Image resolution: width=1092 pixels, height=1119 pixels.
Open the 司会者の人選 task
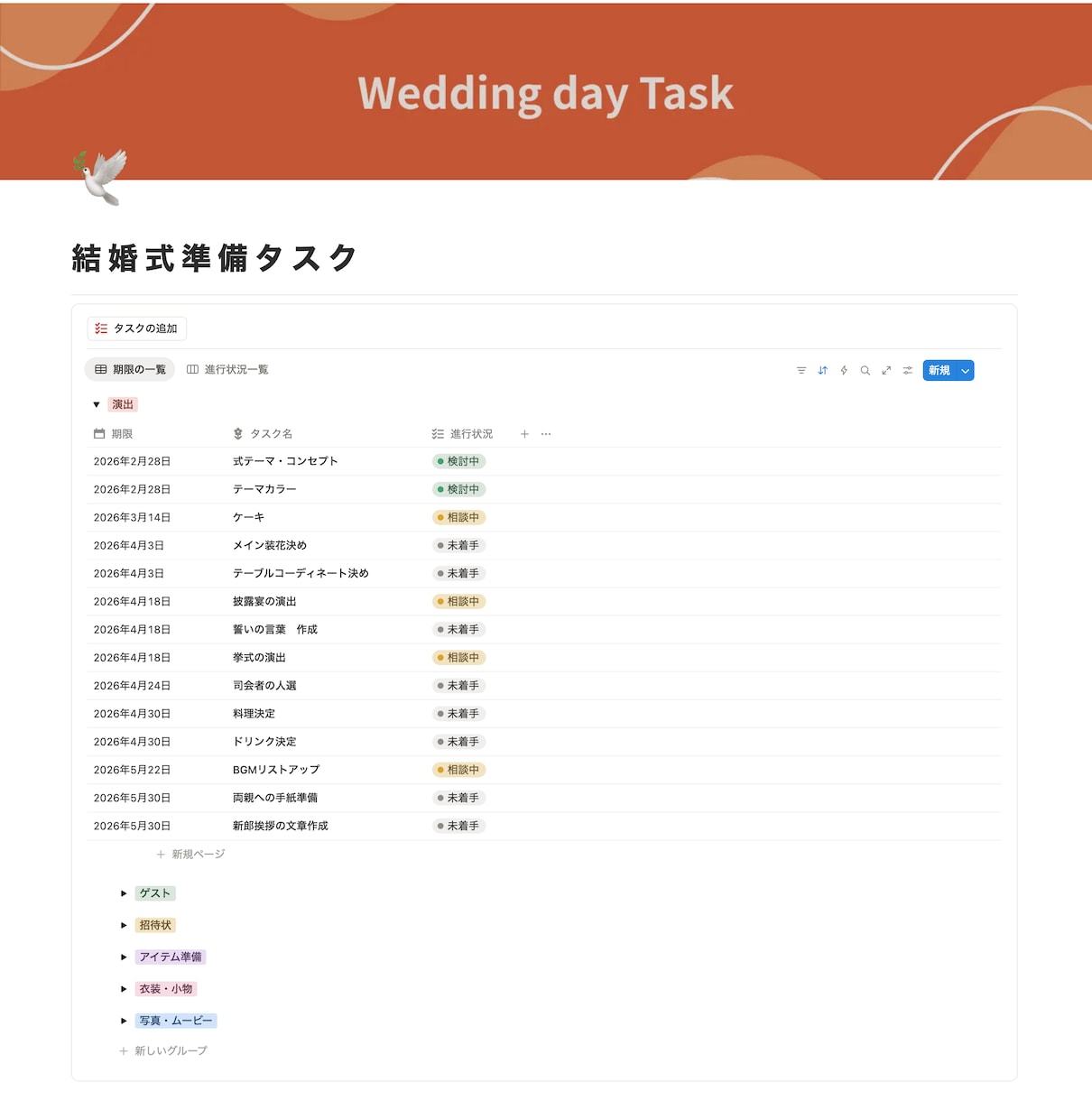(x=264, y=685)
